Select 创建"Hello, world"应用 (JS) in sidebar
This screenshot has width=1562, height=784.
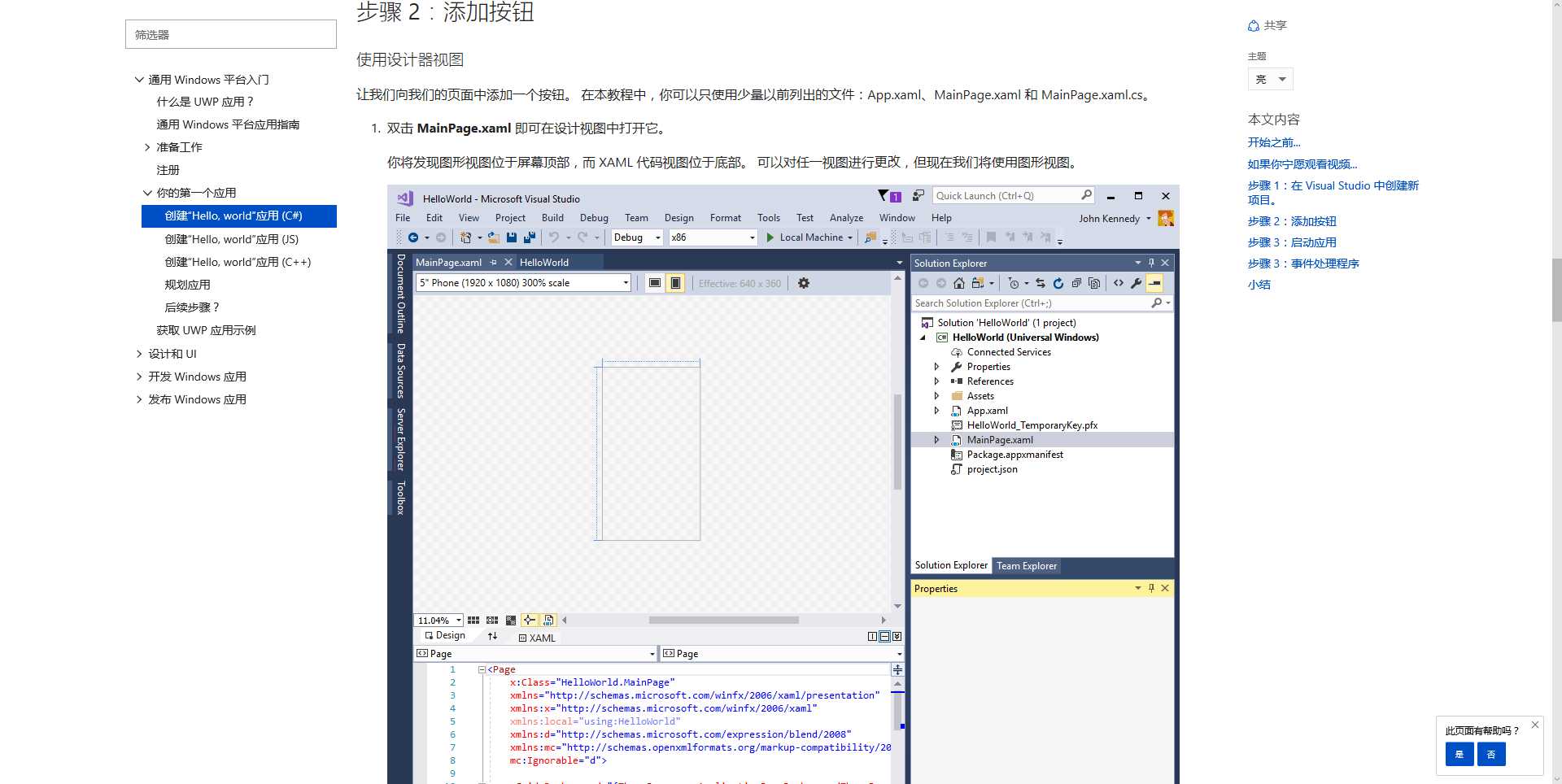[x=232, y=239]
